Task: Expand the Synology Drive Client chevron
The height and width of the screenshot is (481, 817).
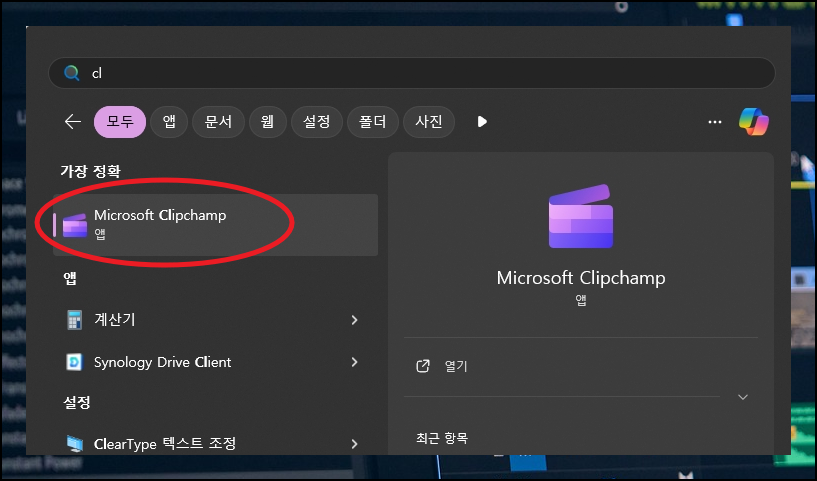Action: pos(354,362)
